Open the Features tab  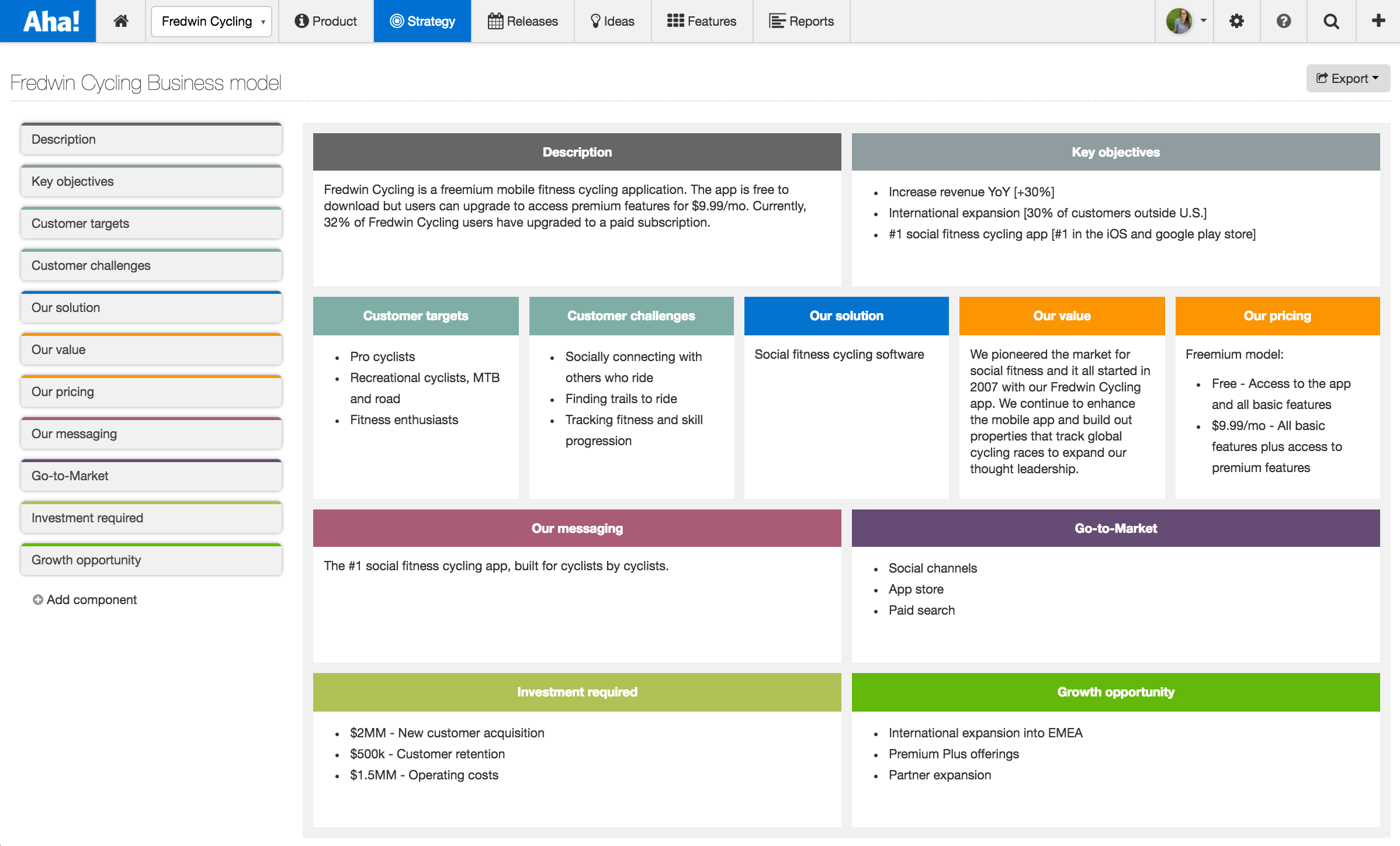tap(702, 21)
